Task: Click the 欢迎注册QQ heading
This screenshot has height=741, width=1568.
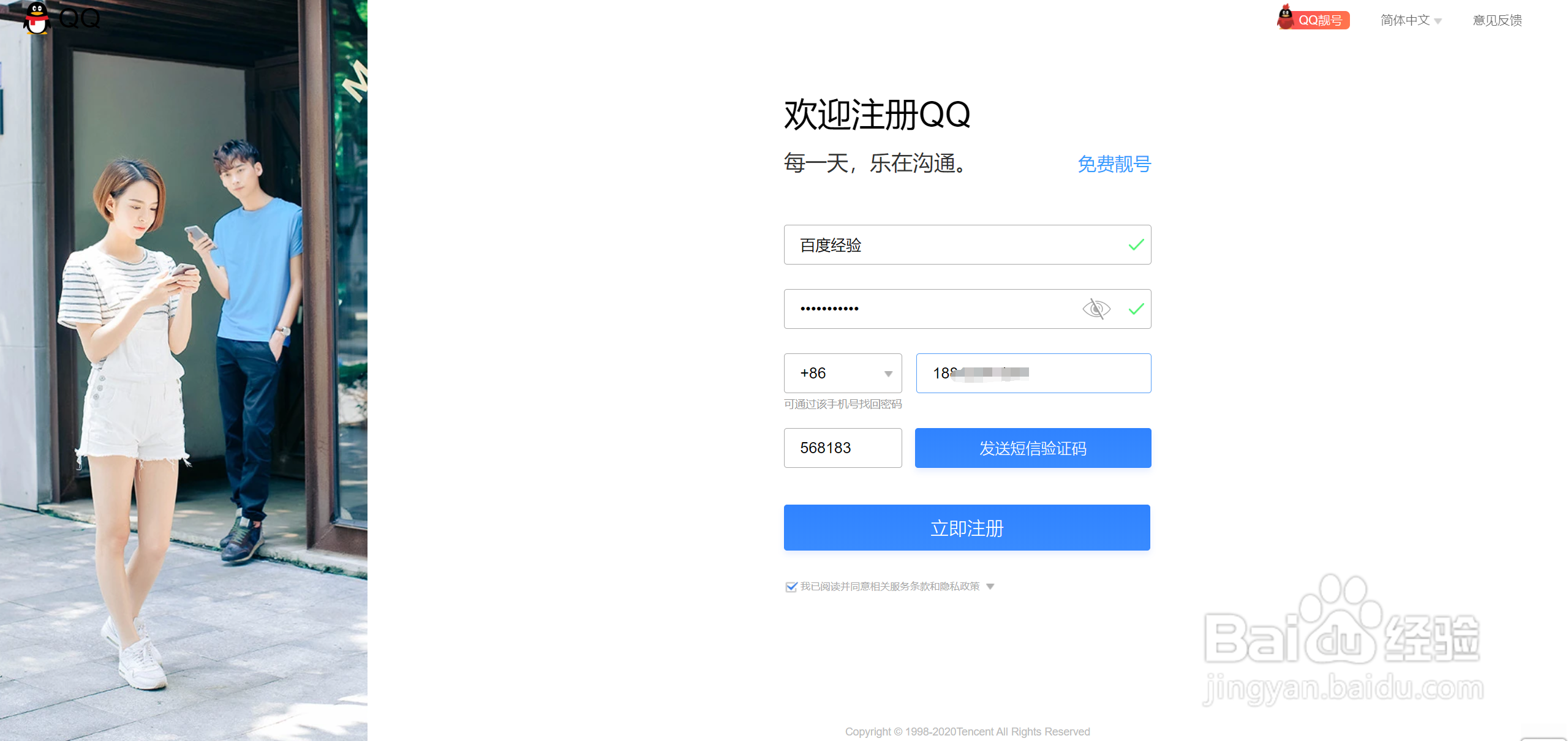Action: pos(877,115)
